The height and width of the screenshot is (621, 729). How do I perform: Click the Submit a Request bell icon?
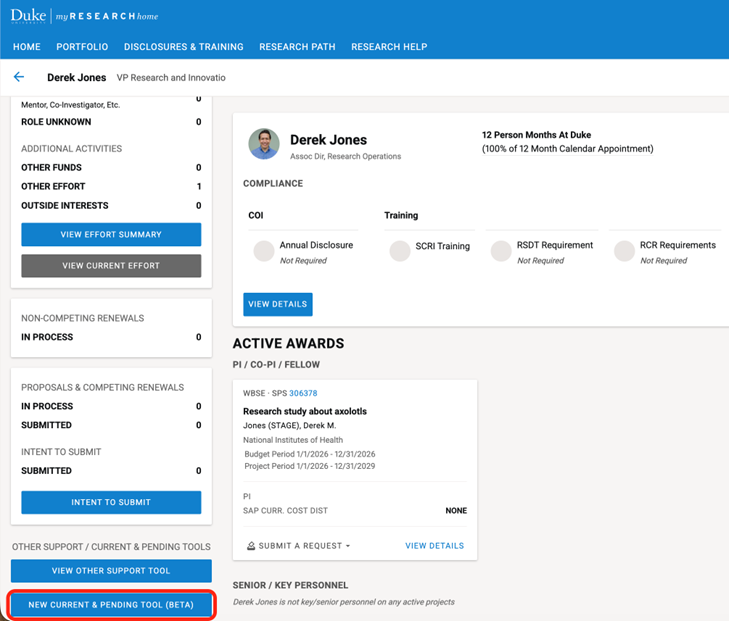(252, 546)
